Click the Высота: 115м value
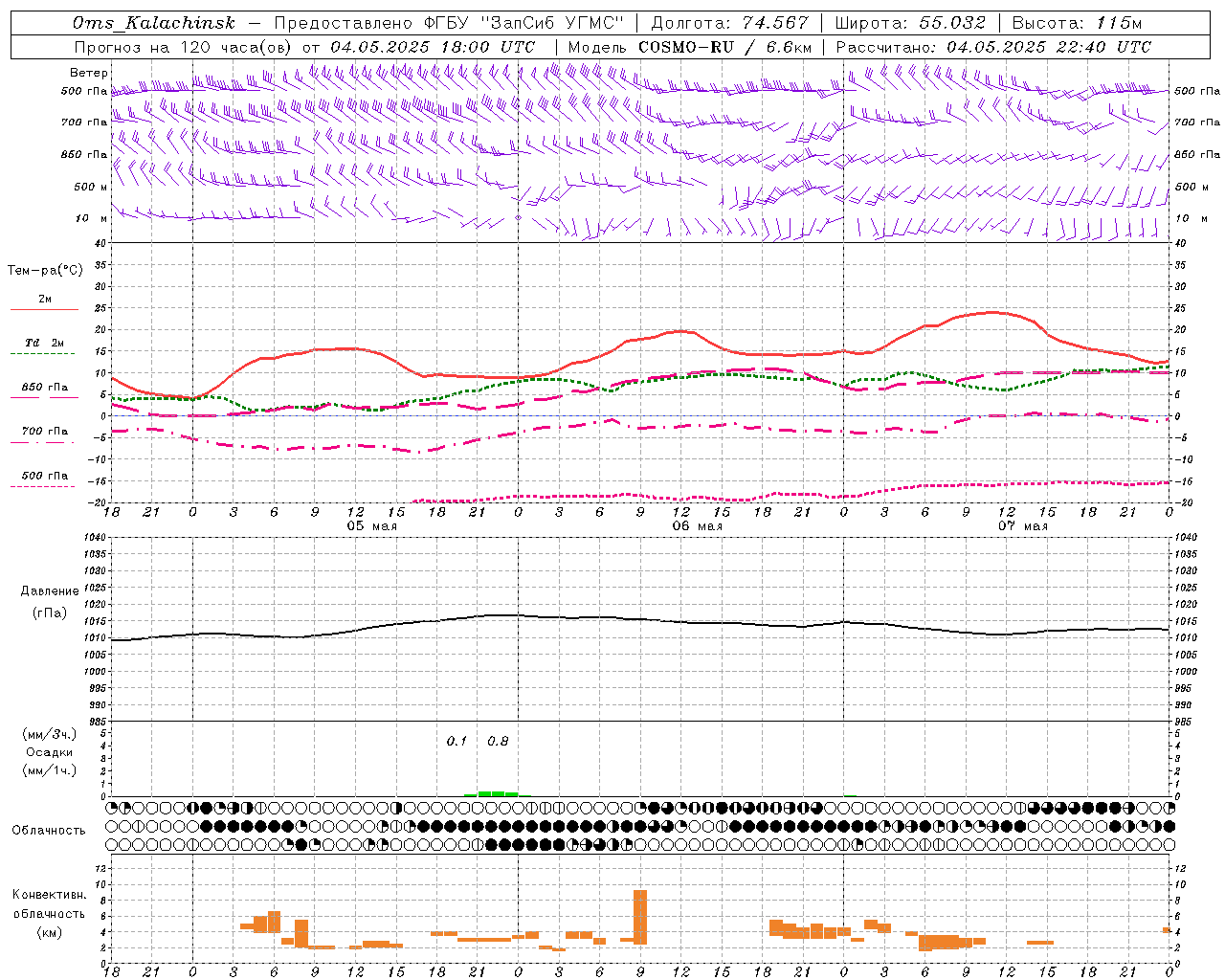Image resolution: width=1225 pixels, height=980 pixels. tap(1077, 23)
